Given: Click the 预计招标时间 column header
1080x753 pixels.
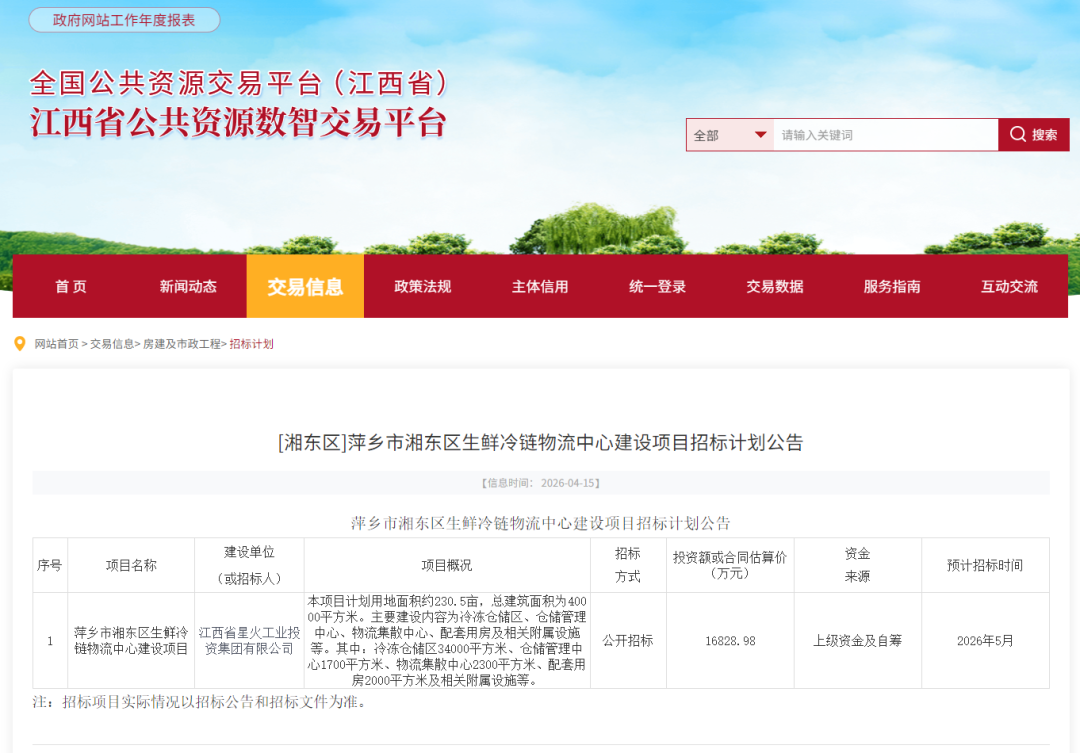Looking at the screenshot, I should pyautogui.click(x=985, y=565).
